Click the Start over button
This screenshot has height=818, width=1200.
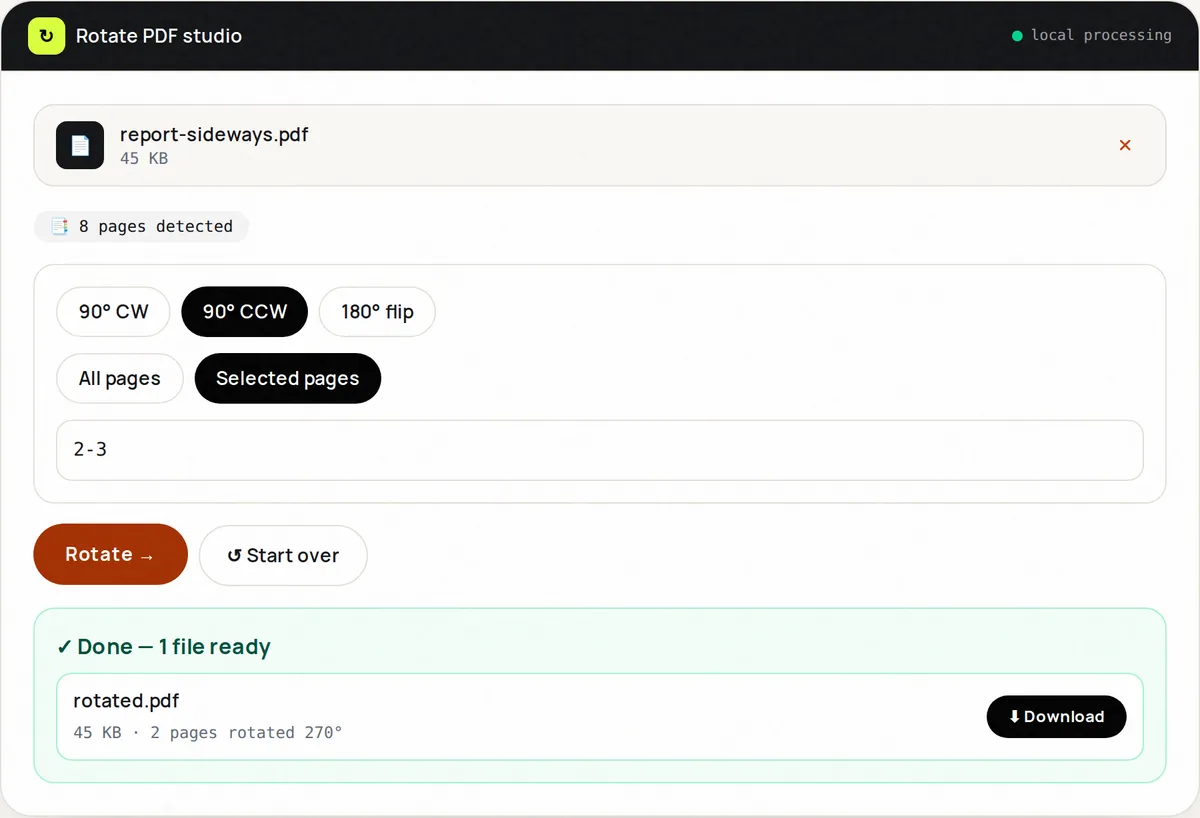[x=283, y=555]
